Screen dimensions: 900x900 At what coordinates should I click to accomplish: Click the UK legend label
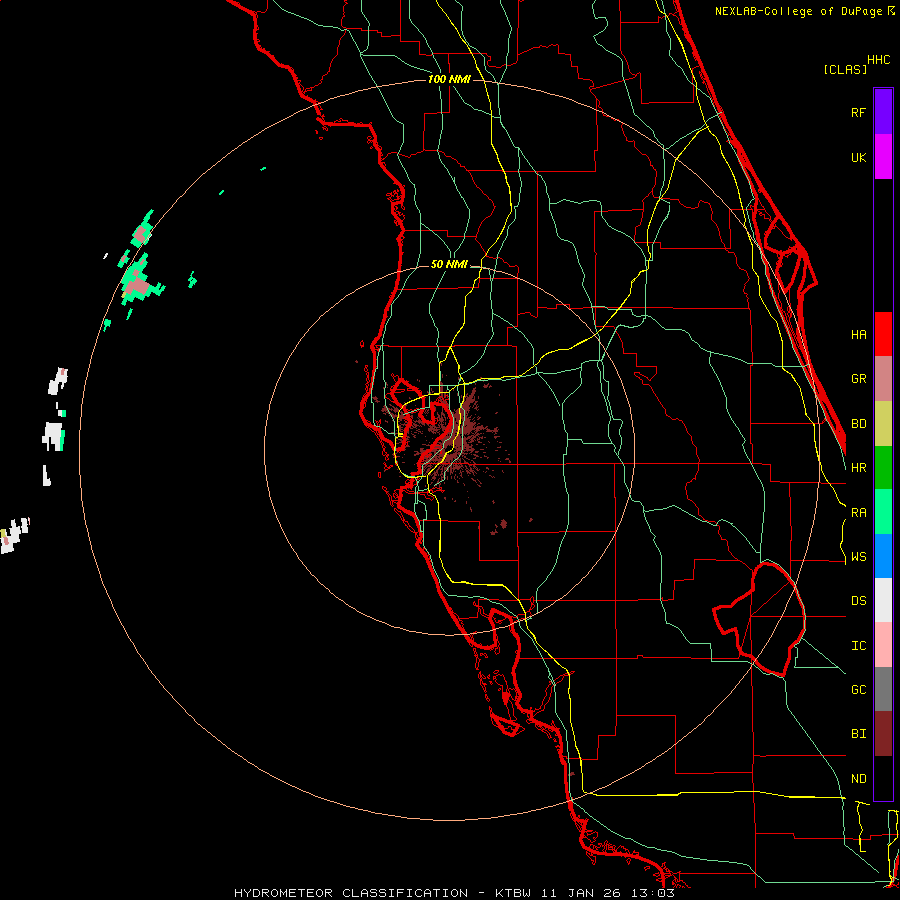[858, 157]
